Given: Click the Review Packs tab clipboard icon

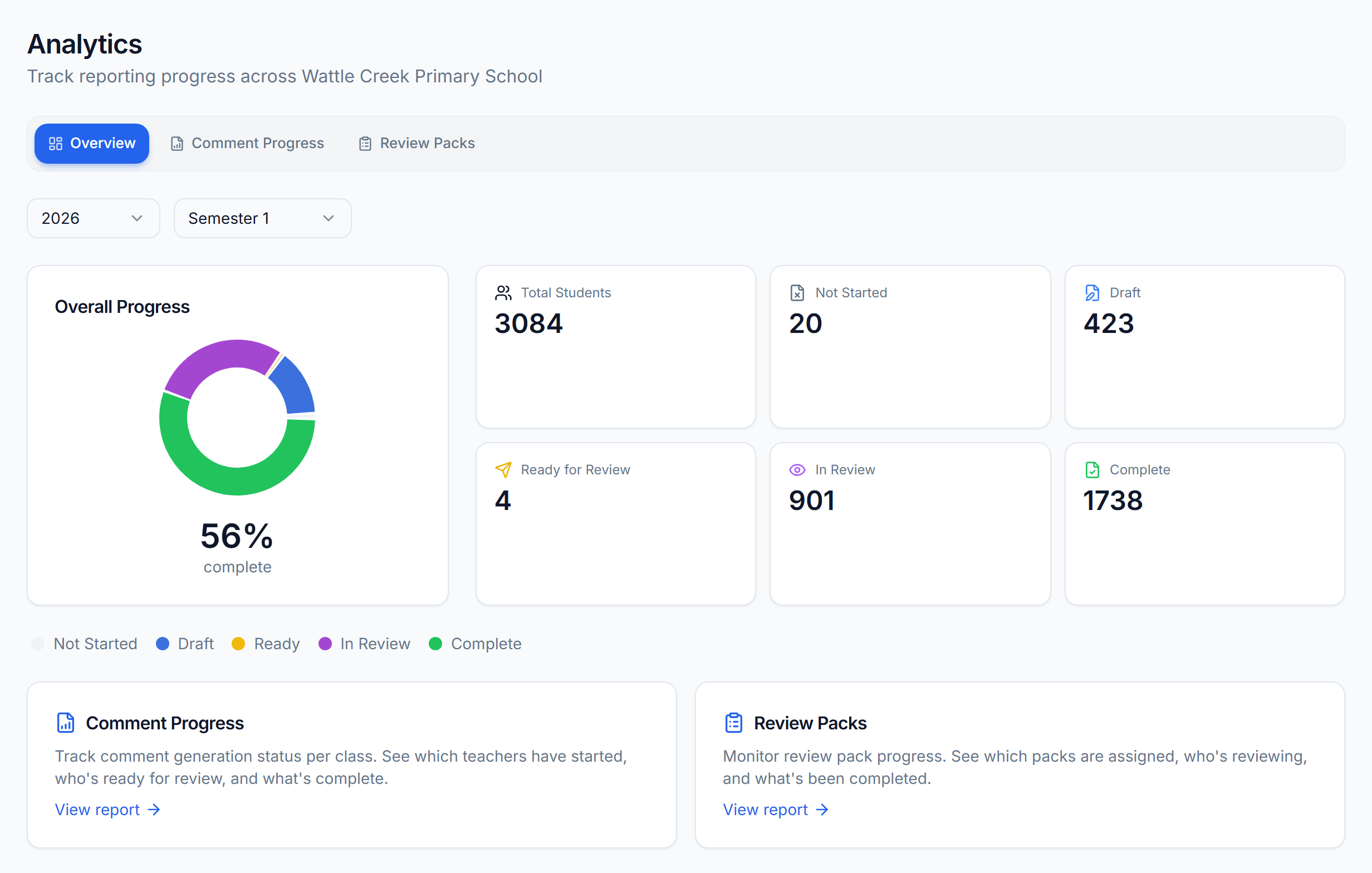Looking at the screenshot, I should tap(365, 144).
